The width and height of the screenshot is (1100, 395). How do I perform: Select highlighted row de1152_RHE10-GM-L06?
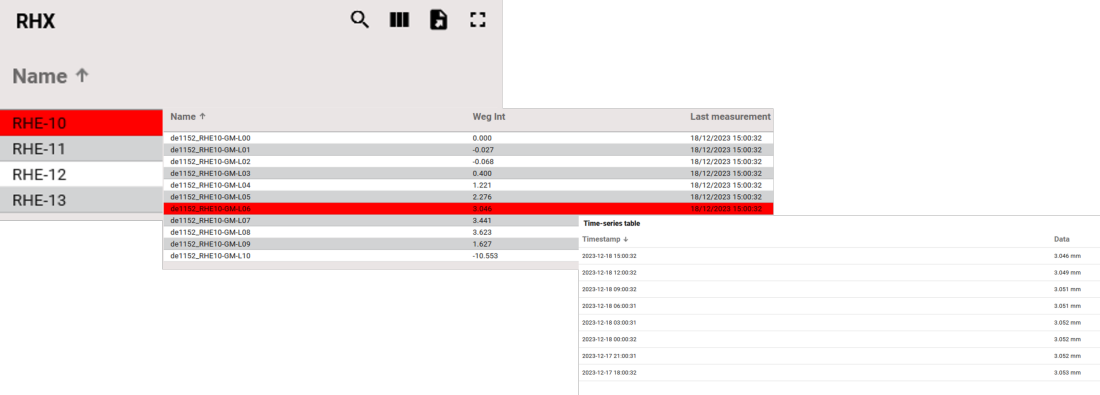pos(468,209)
